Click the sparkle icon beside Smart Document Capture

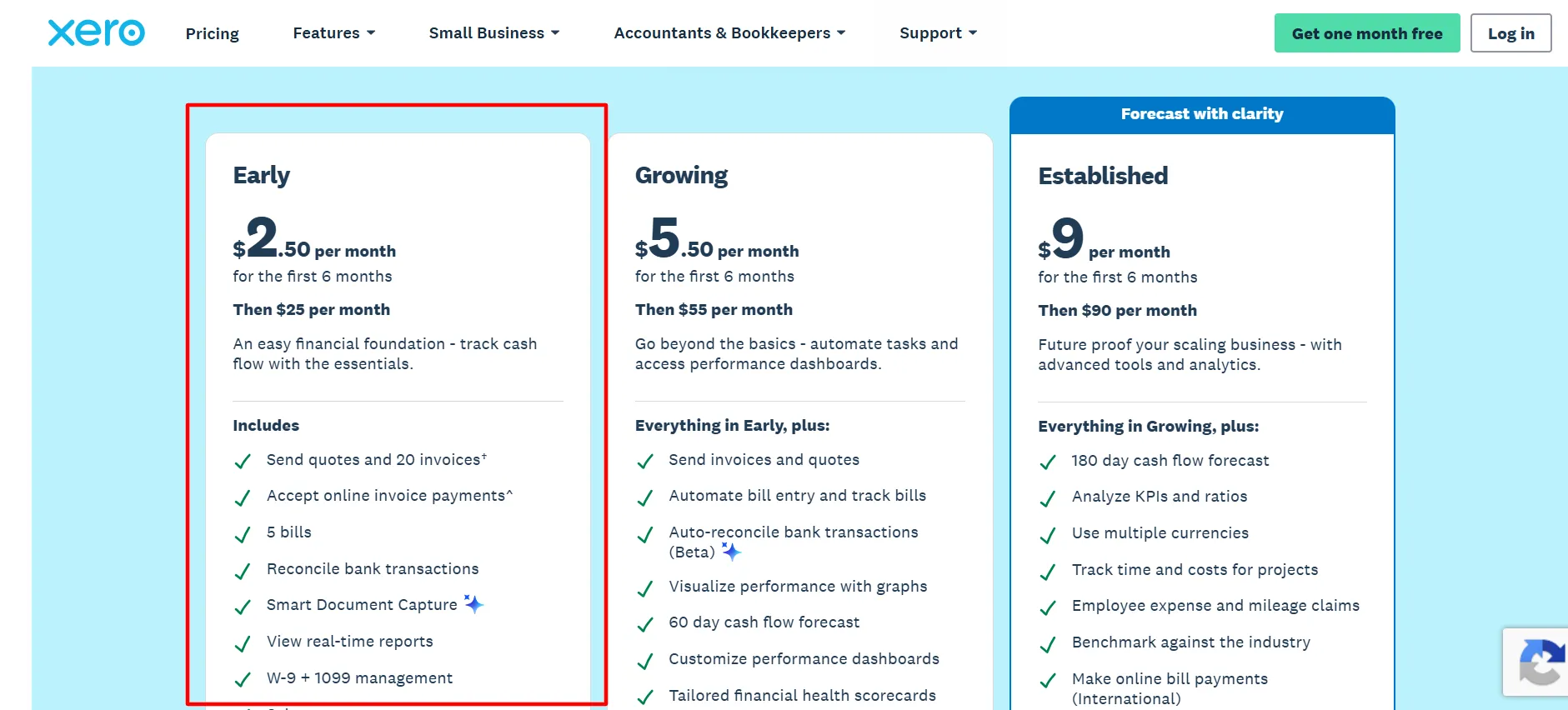pyautogui.click(x=473, y=604)
